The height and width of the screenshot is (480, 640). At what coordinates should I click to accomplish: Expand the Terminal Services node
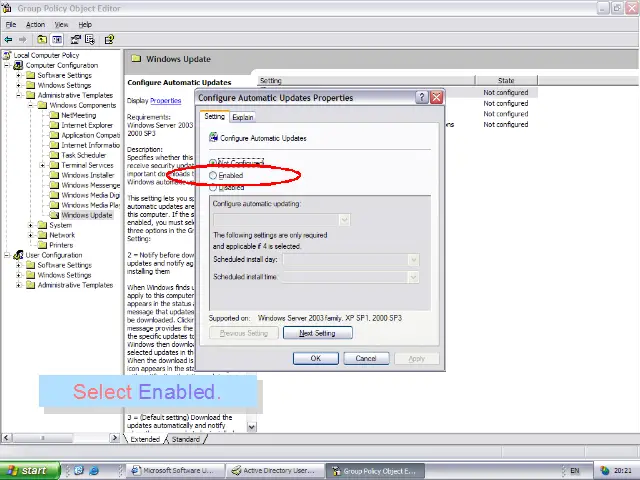[42, 165]
